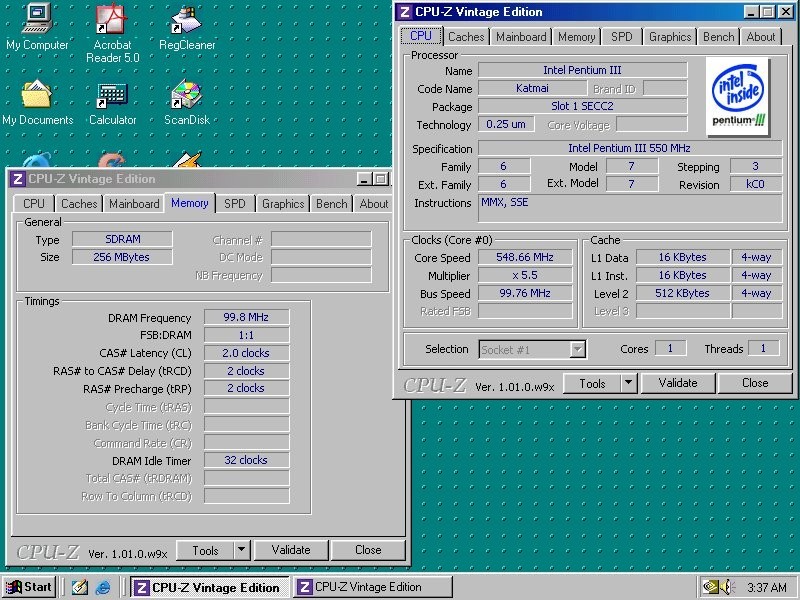
Task: Switch to the SPD tab in the Memory window
Action: 234,204
